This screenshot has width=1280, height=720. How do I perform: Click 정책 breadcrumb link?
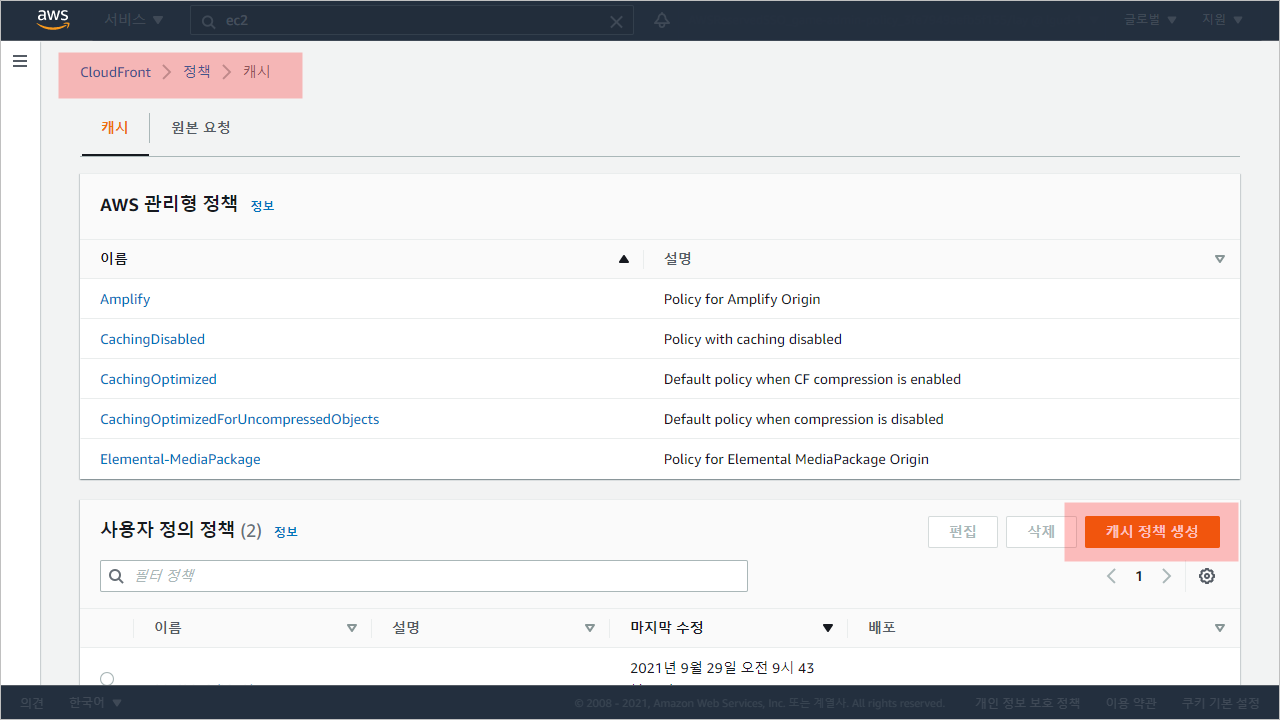tap(197, 72)
